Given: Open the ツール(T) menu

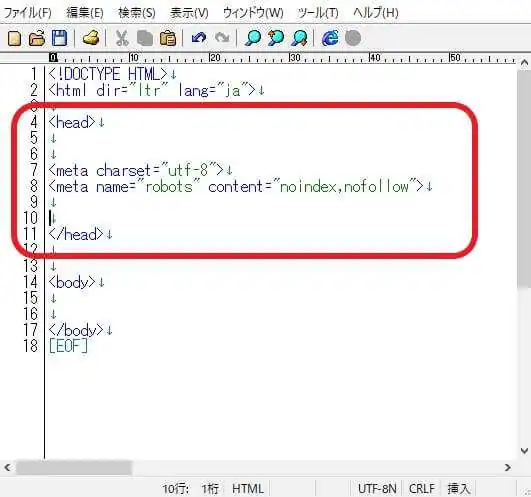Looking at the screenshot, I should pyautogui.click(x=318, y=13).
